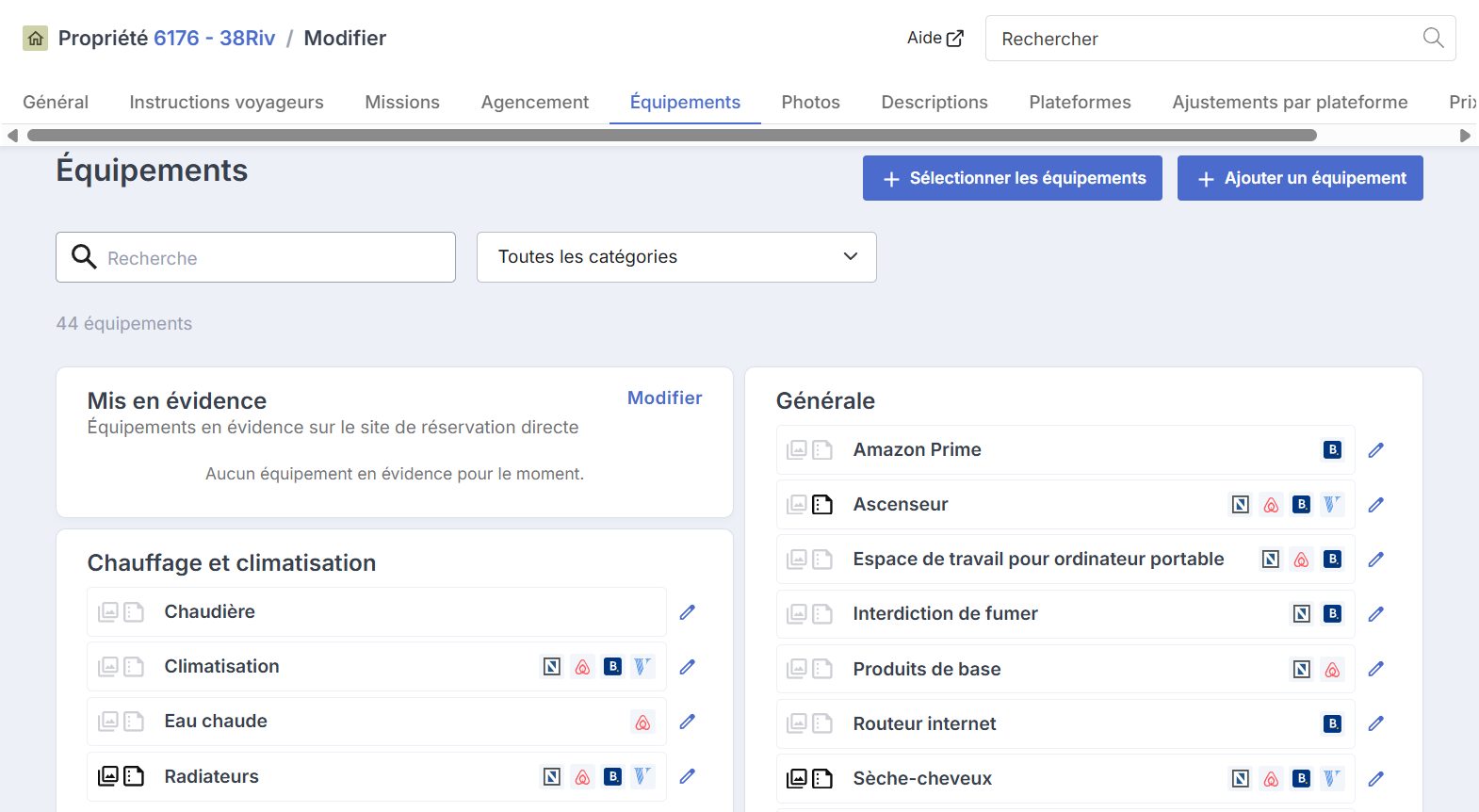The width and height of the screenshot is (1479, 812).
Task: Click the photo icon on Radiateurs row
Action: 108,776
